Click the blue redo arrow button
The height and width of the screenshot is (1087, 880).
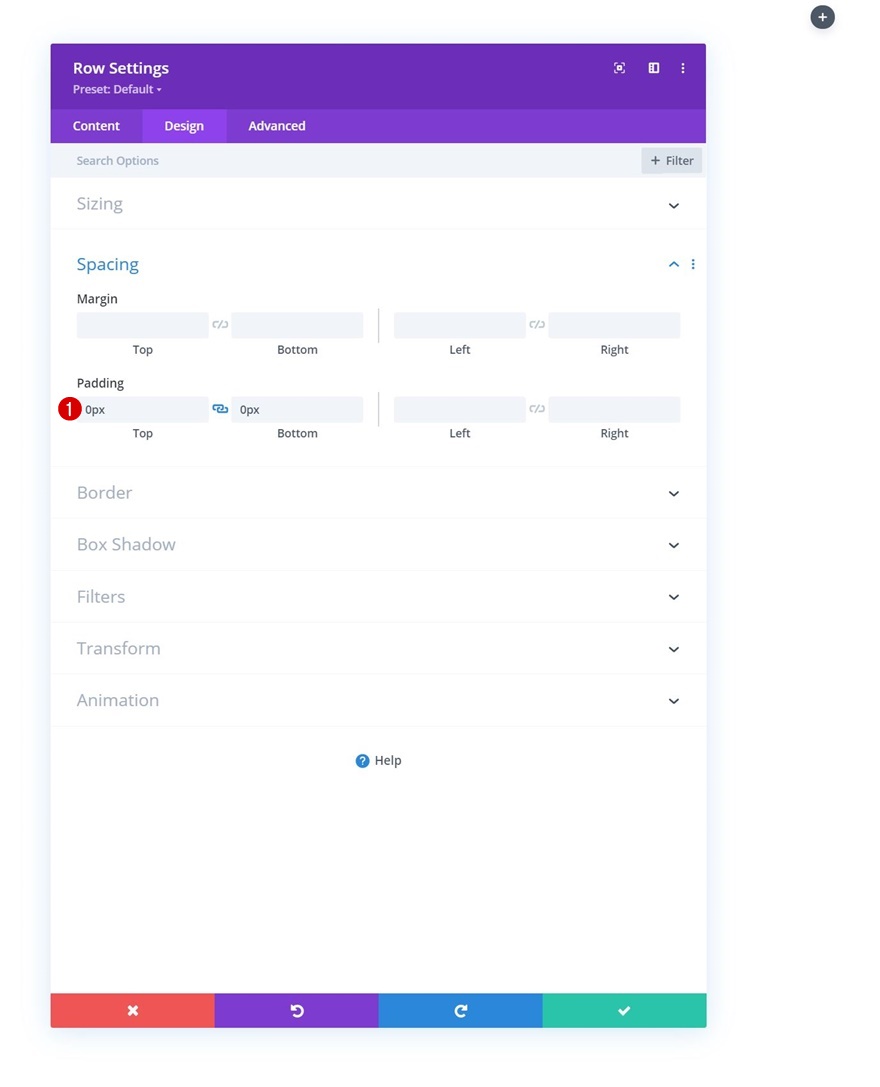460,1010
